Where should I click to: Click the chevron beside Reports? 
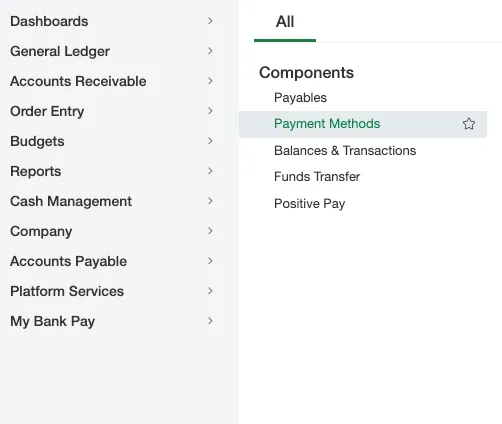[210, 171]
